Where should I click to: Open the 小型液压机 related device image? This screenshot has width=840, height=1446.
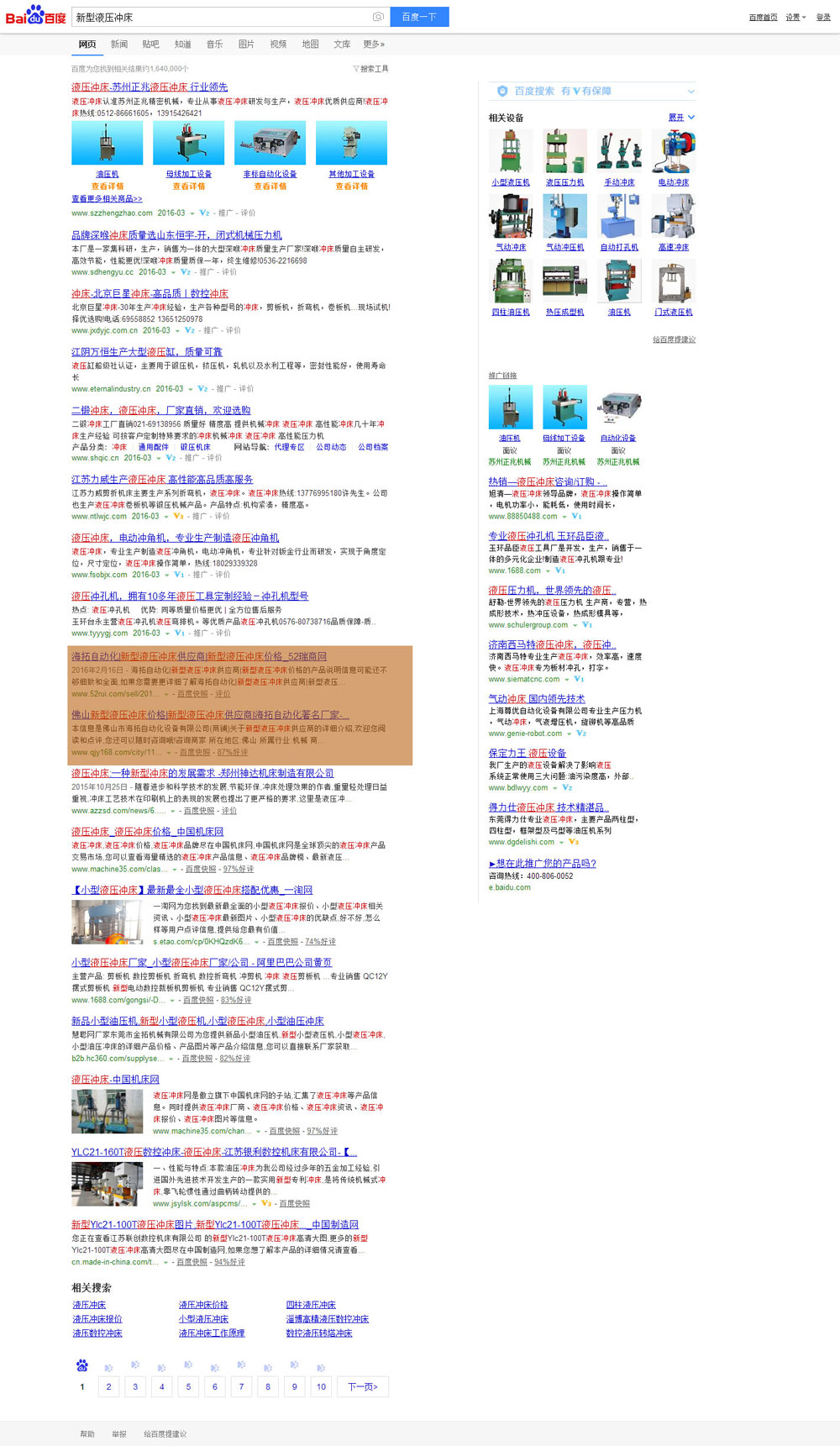[x=511, y=151]
